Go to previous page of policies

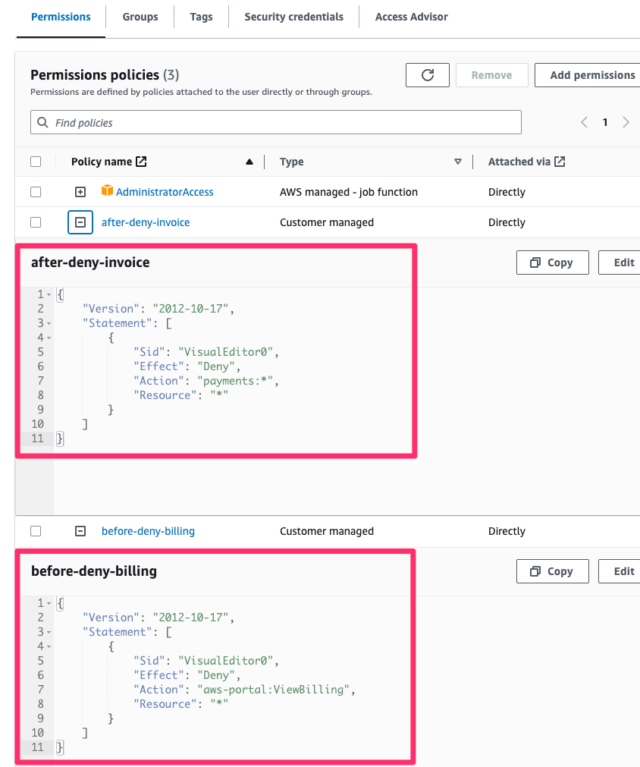[x=584, y=122]
